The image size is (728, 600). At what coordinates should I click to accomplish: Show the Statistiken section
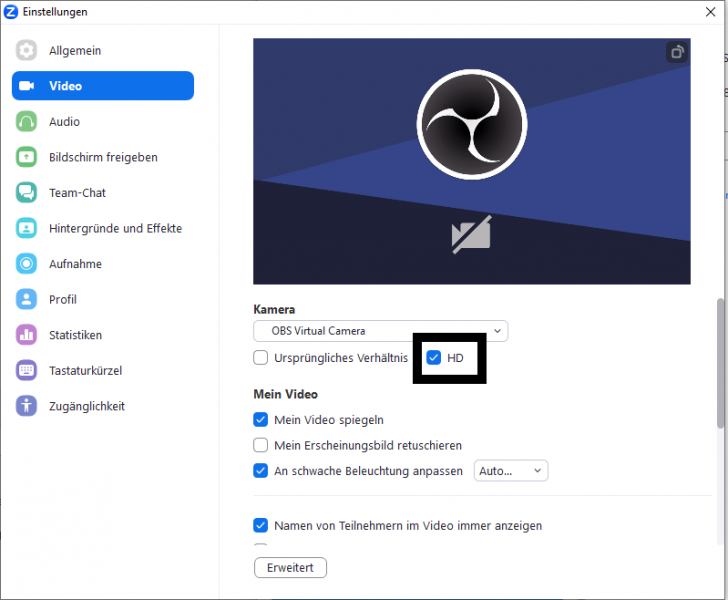(103, 335)
